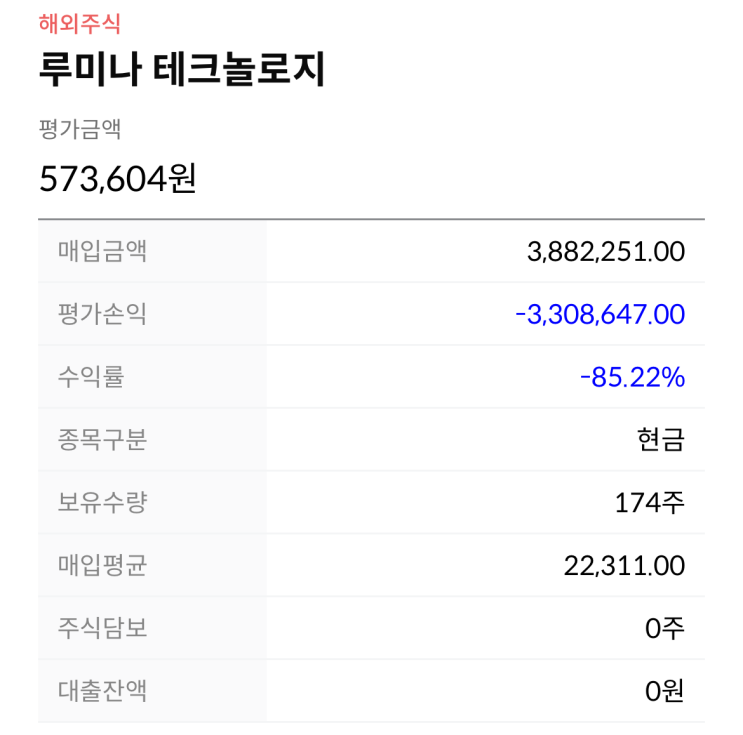Select the 보유수량 row label

pos(102,502)
